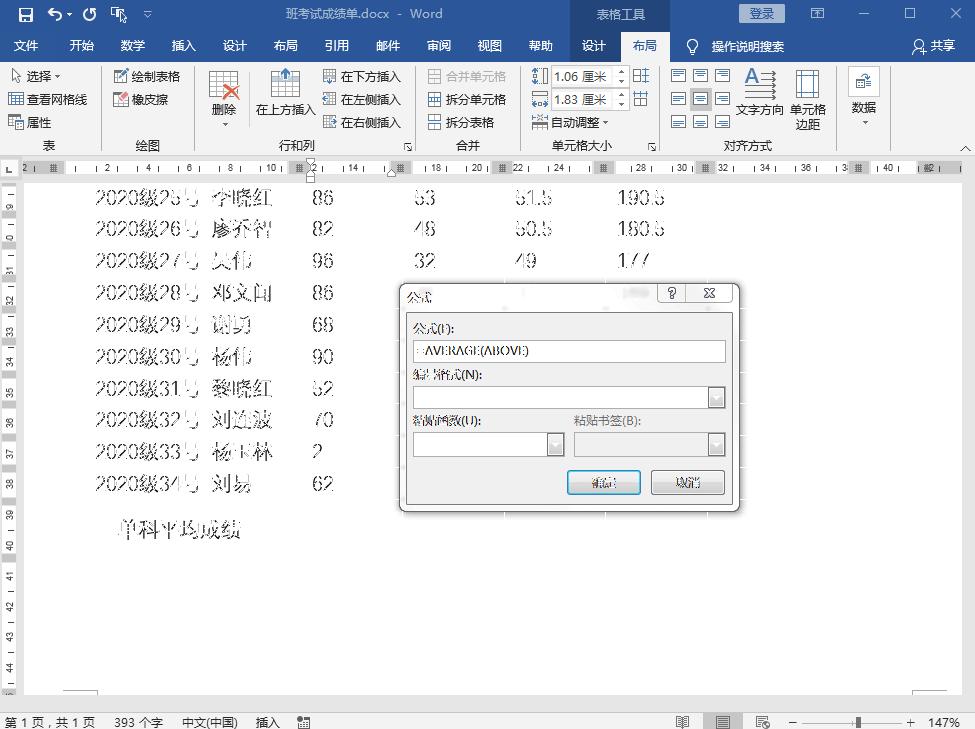
Task: Click 在上方插入
Action: (285, 93)
